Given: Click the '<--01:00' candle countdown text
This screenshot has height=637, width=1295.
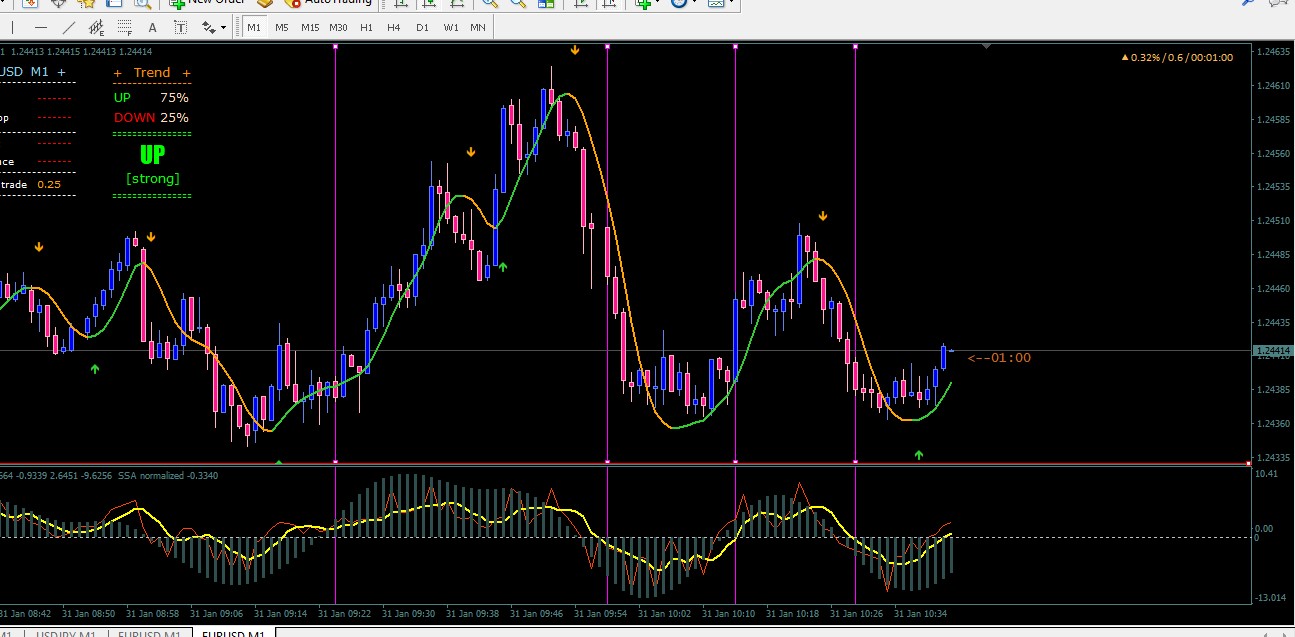Looking at the screenshot, I should tap(999, 358).
